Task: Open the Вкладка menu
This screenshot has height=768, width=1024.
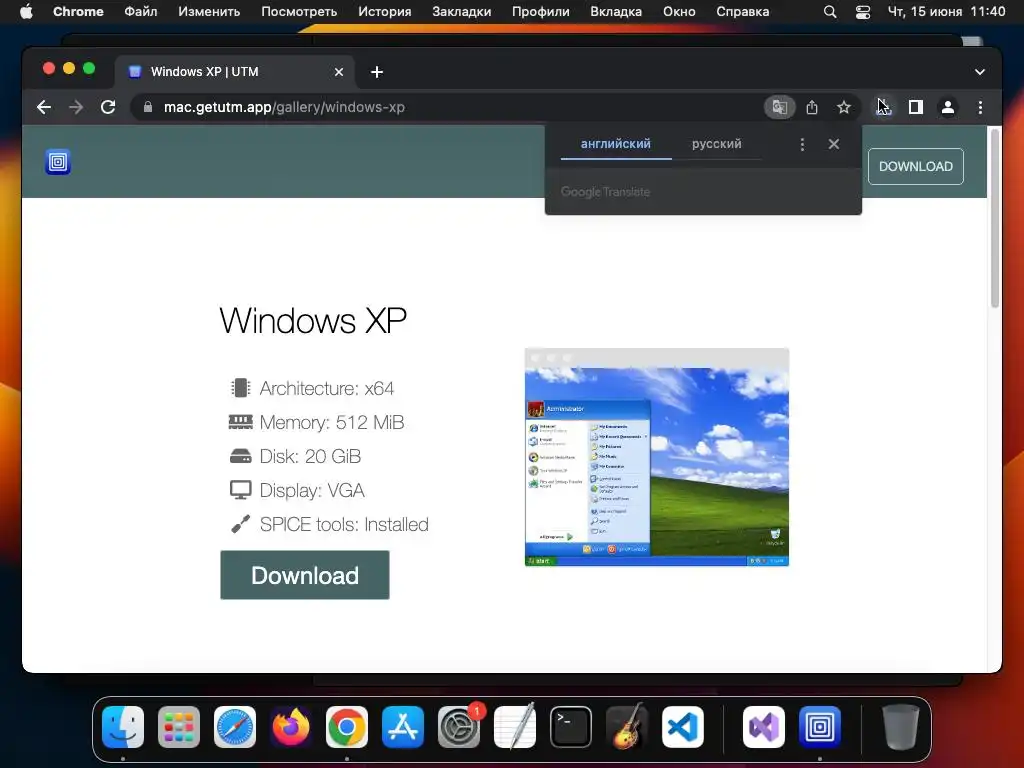Action: coord(616,11)
